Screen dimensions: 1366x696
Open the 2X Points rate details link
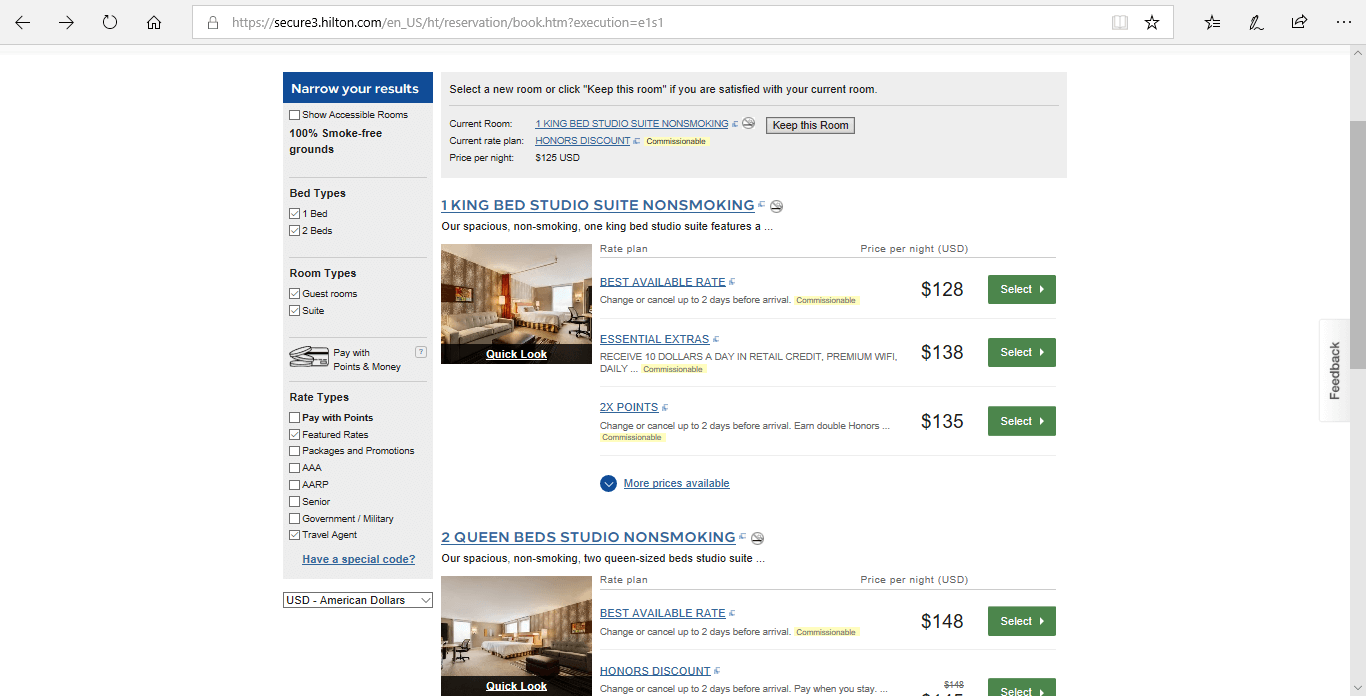629,408
